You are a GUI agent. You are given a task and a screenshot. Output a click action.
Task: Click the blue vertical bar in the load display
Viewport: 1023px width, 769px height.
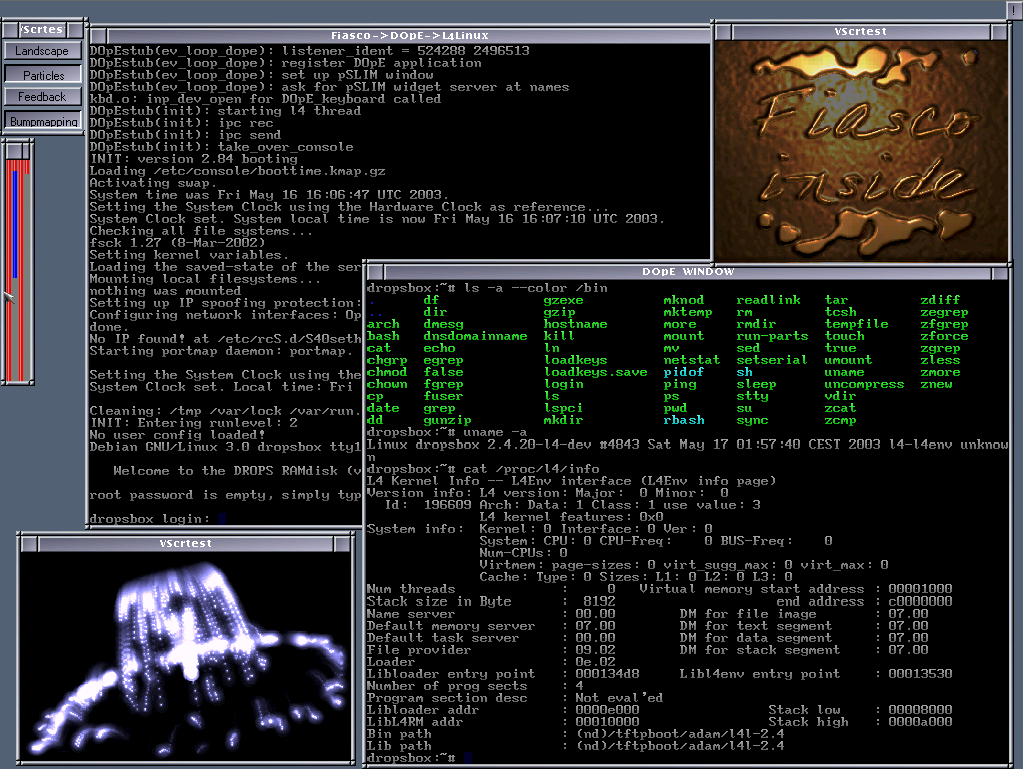pyautogui.click(x=15, y=224)
